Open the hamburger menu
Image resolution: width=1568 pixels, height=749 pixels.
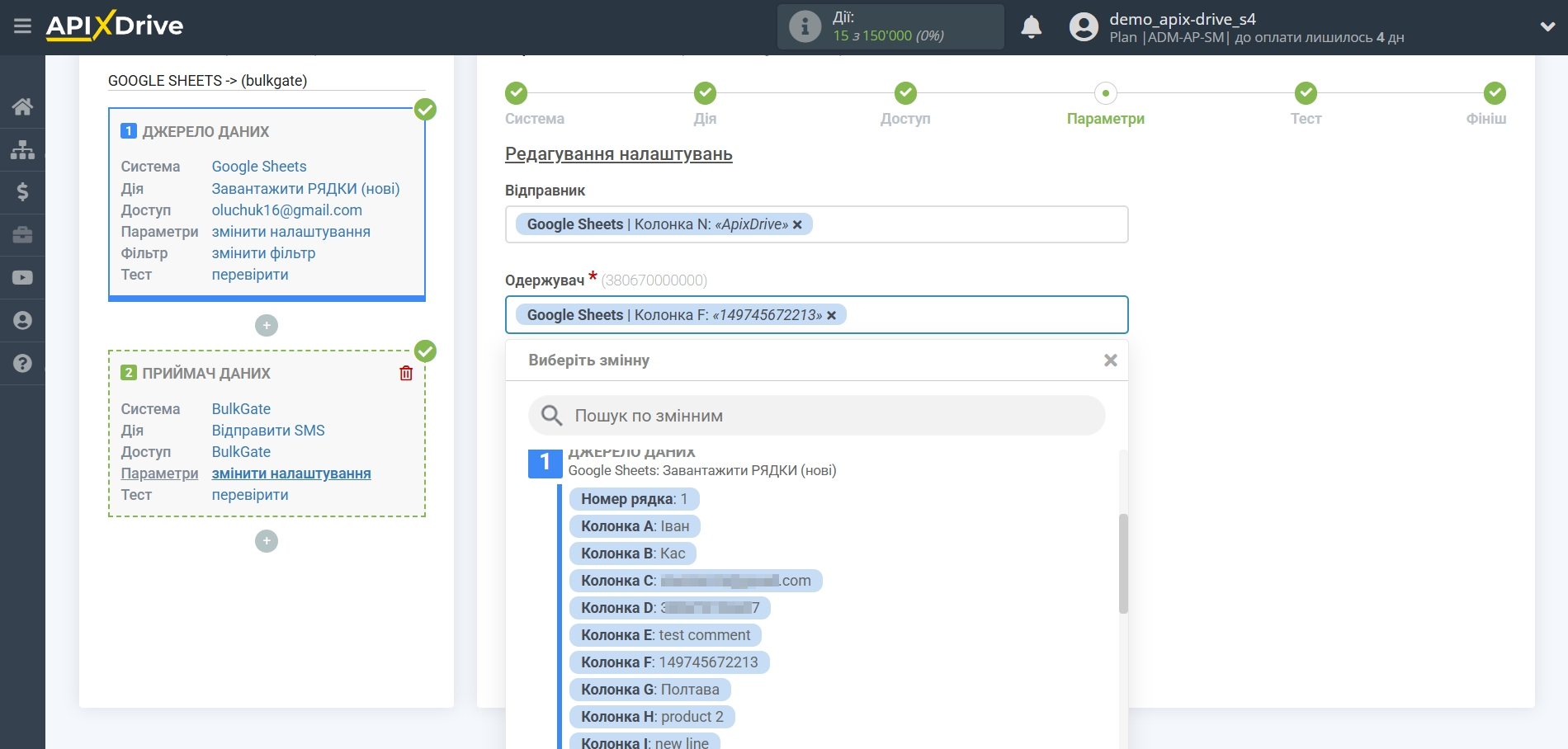22,26
